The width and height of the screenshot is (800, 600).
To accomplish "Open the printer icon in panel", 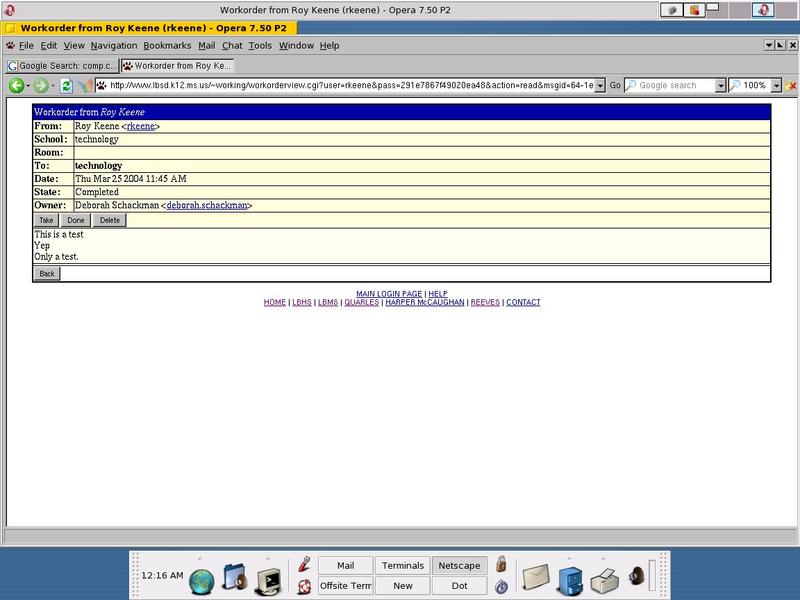I will (605, 581).
